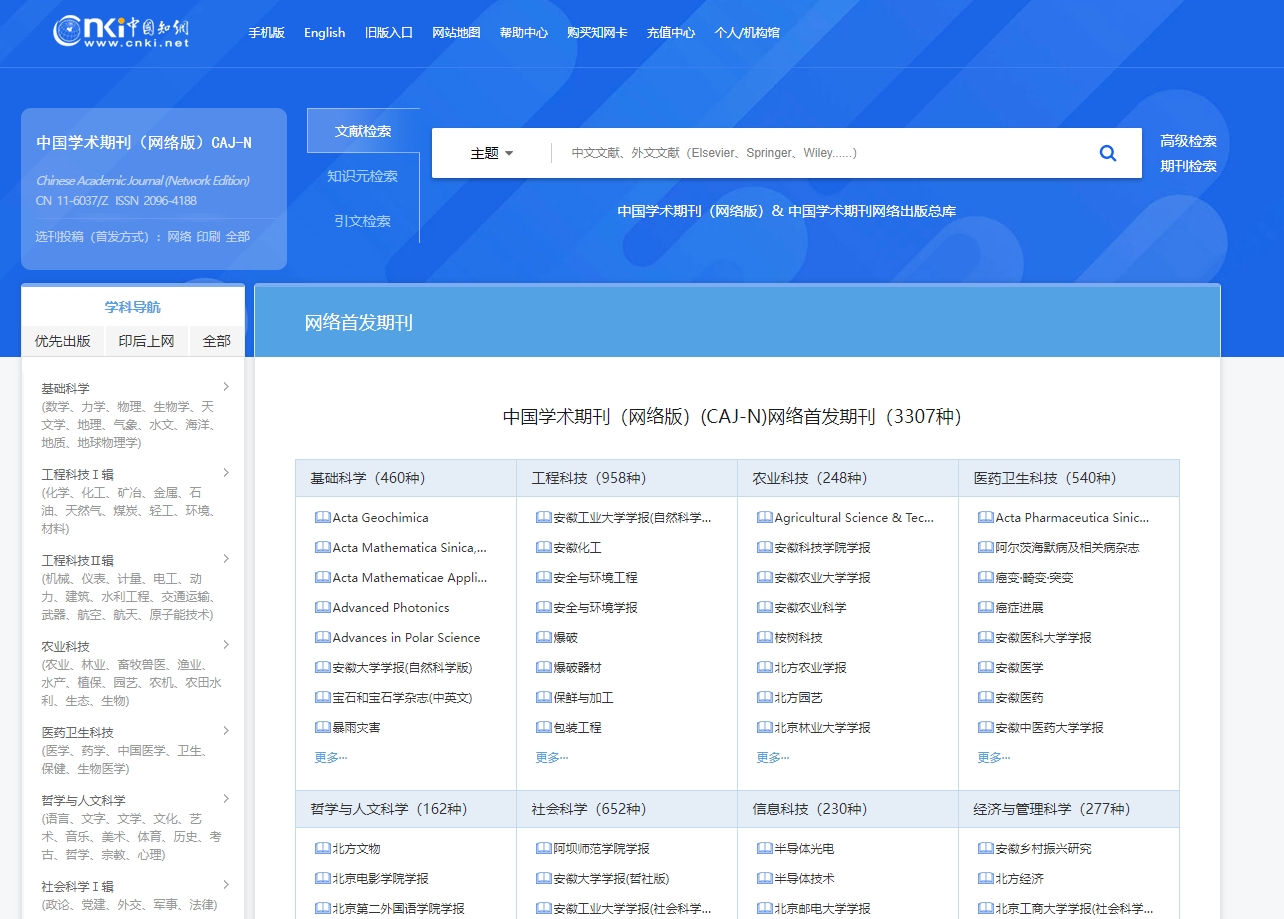Switch to the 知识元检索 tab

(363, 176)
